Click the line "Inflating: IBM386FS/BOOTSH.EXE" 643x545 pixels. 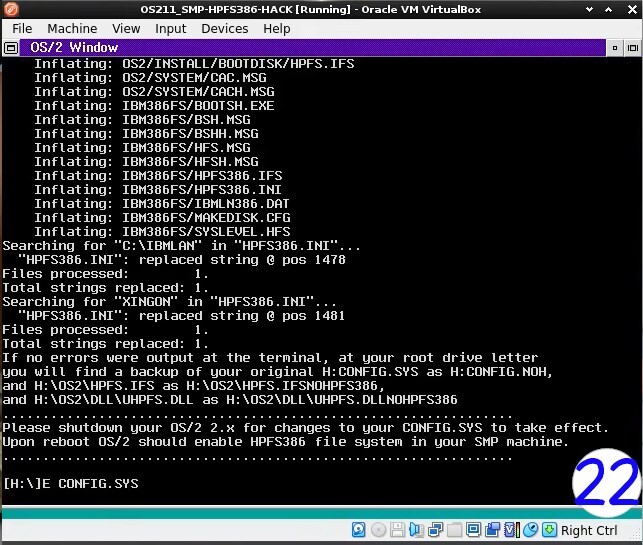(154, 105)
